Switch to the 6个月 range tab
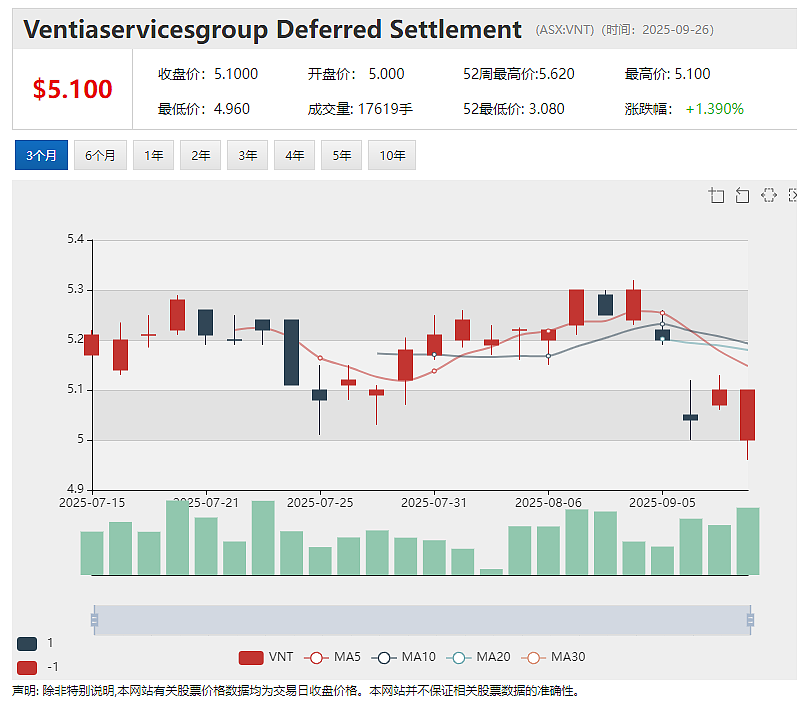The image size is (810, 712). pos(100,155)
